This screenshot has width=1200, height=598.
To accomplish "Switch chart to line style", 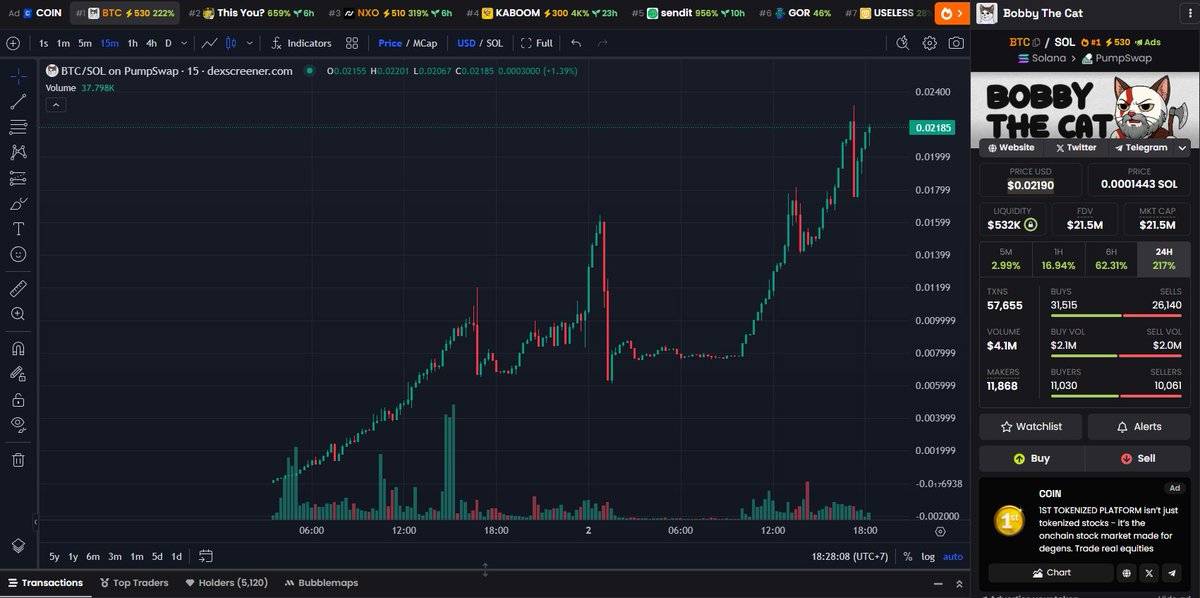I will point(210,43).
